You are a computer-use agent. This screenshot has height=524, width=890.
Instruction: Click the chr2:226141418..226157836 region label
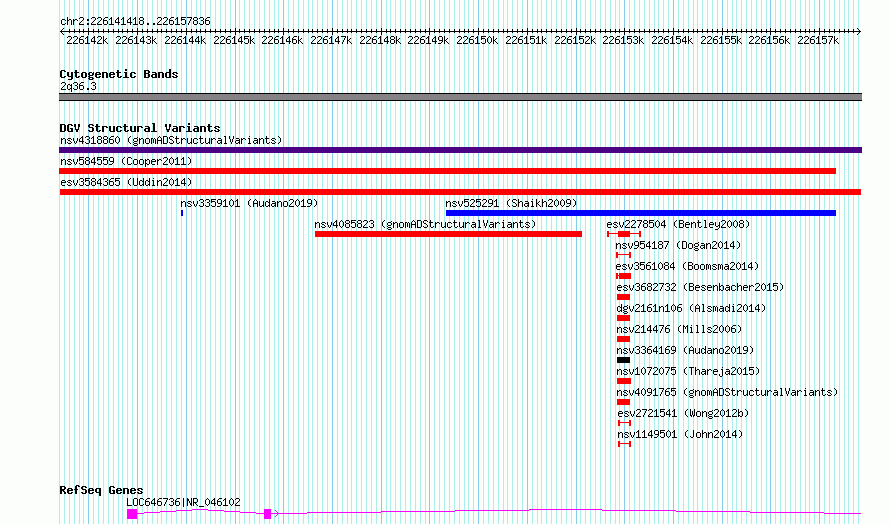pos(135,22)
